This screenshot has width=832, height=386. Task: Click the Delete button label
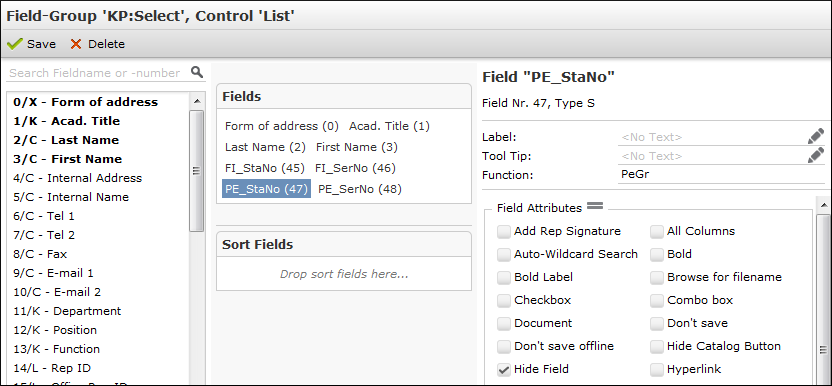point(106,44)
